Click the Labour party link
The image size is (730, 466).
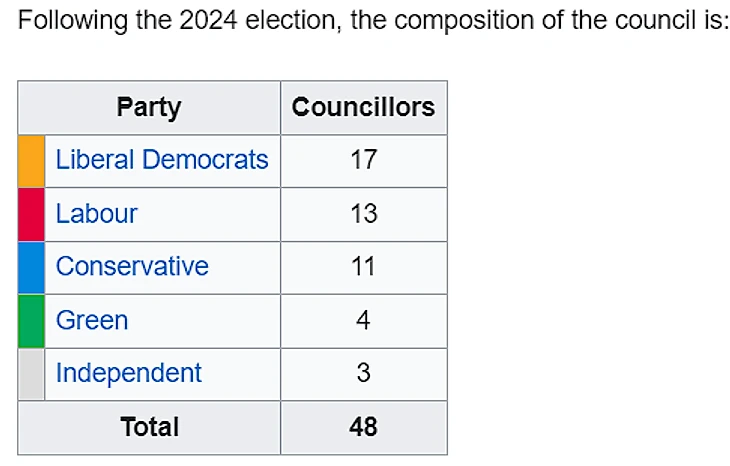tap(96, 214)
